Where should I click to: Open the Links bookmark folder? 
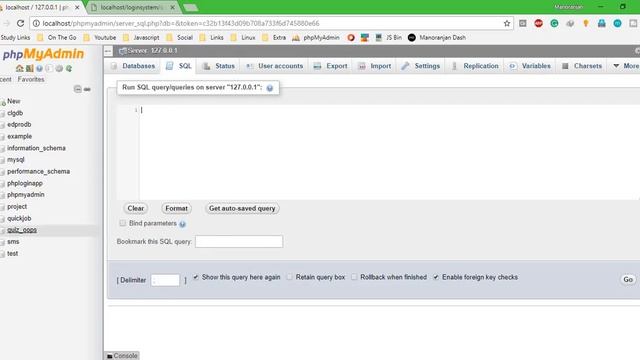[211, 38]
